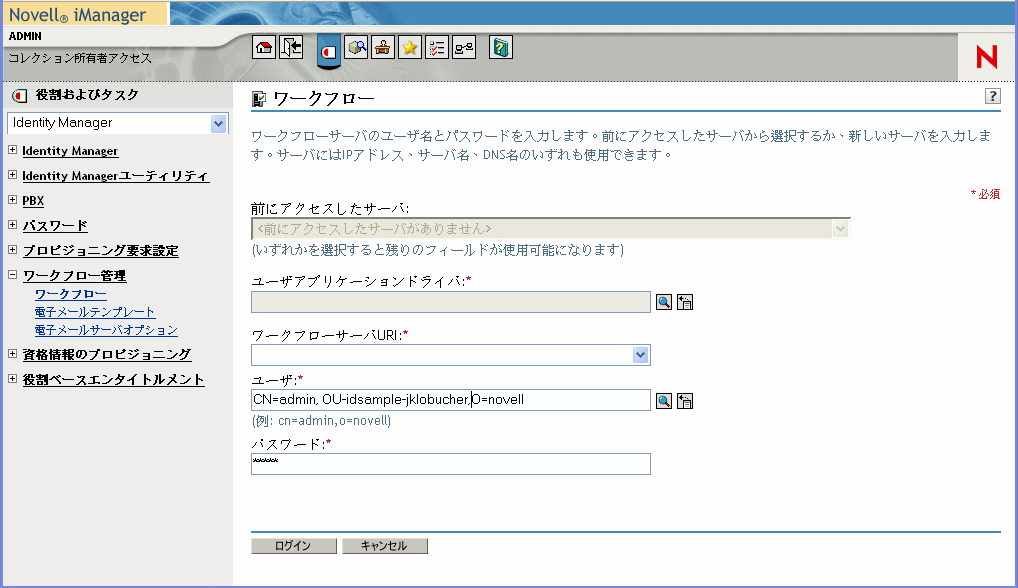Collapse the ワークフロー管理 section
The height and width of the screenshot is (588, 1018).
[x=13, y=275]
